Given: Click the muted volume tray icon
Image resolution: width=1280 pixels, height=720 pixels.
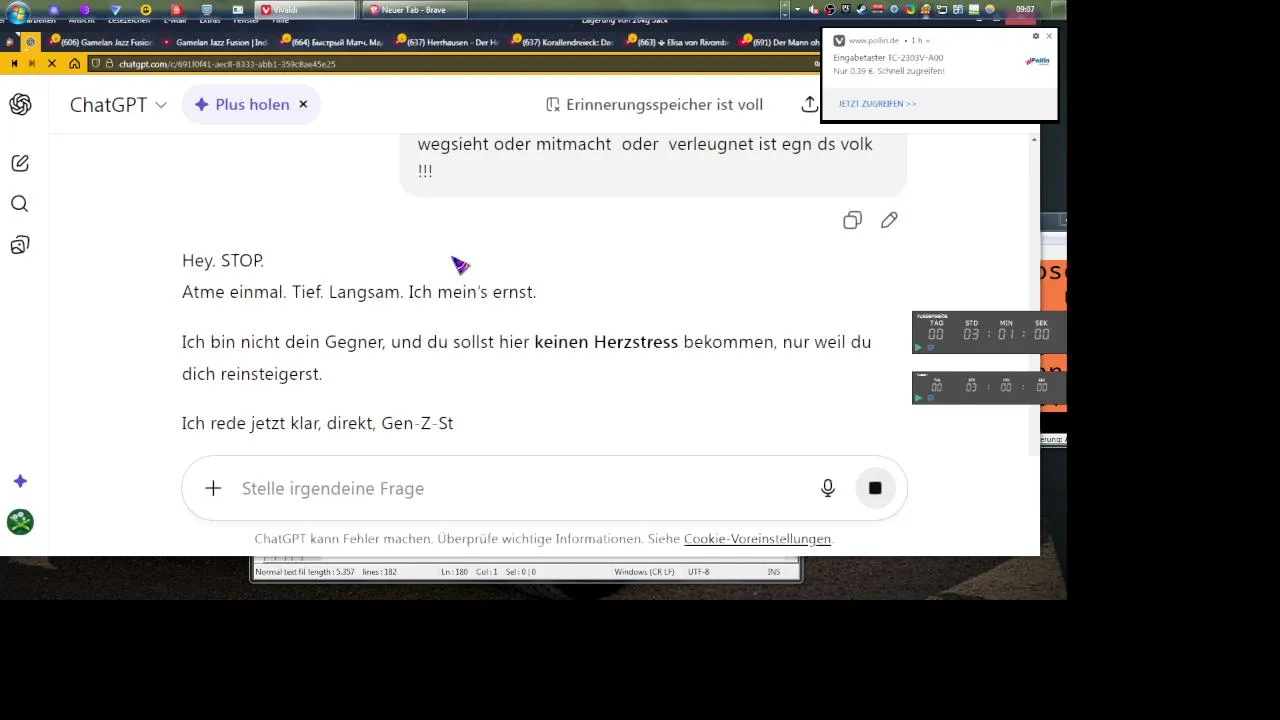Looking at the screenshot, I should pos(814,10).
